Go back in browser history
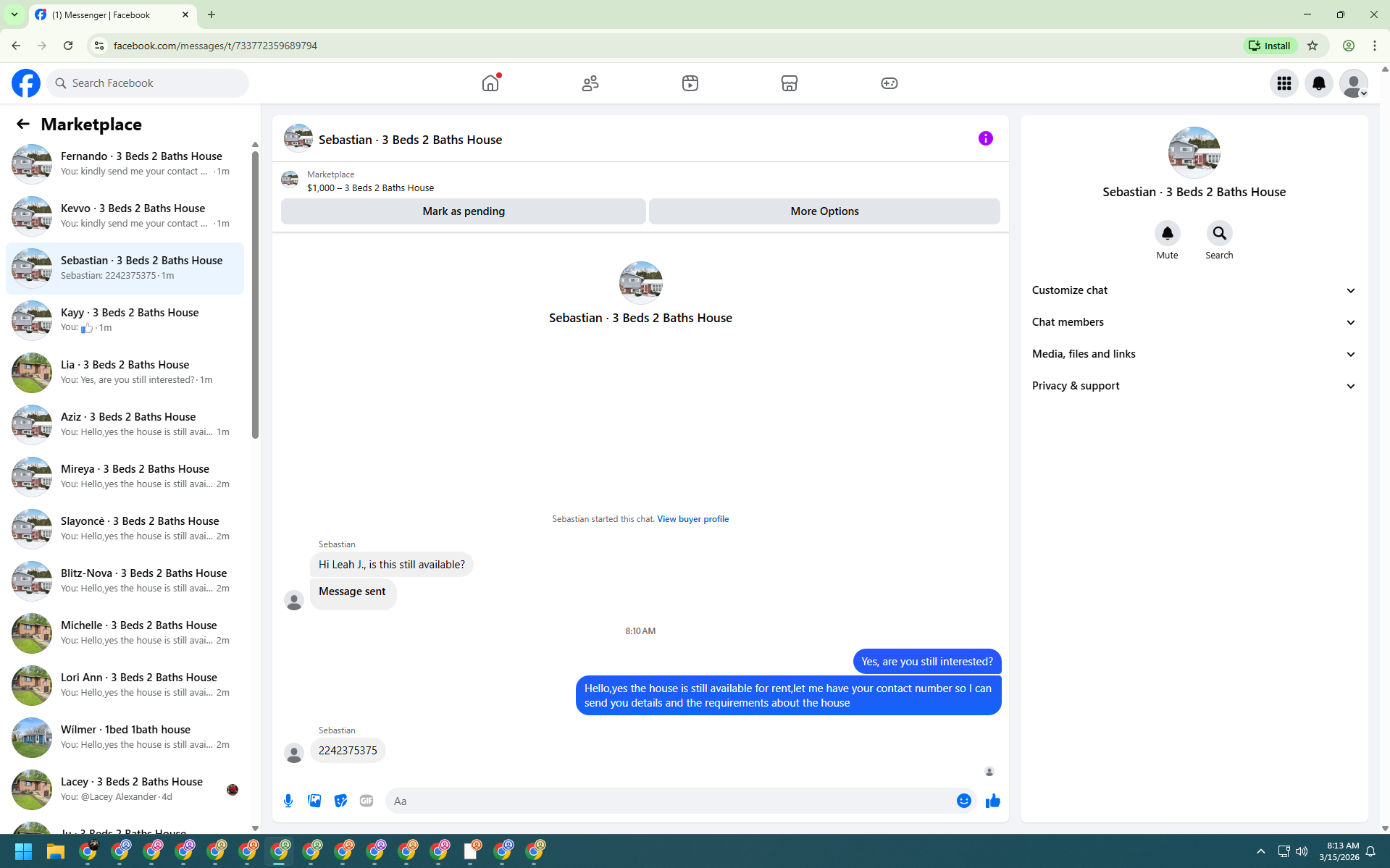Viewport: 1390px width, 868px height. click(16, 46)
